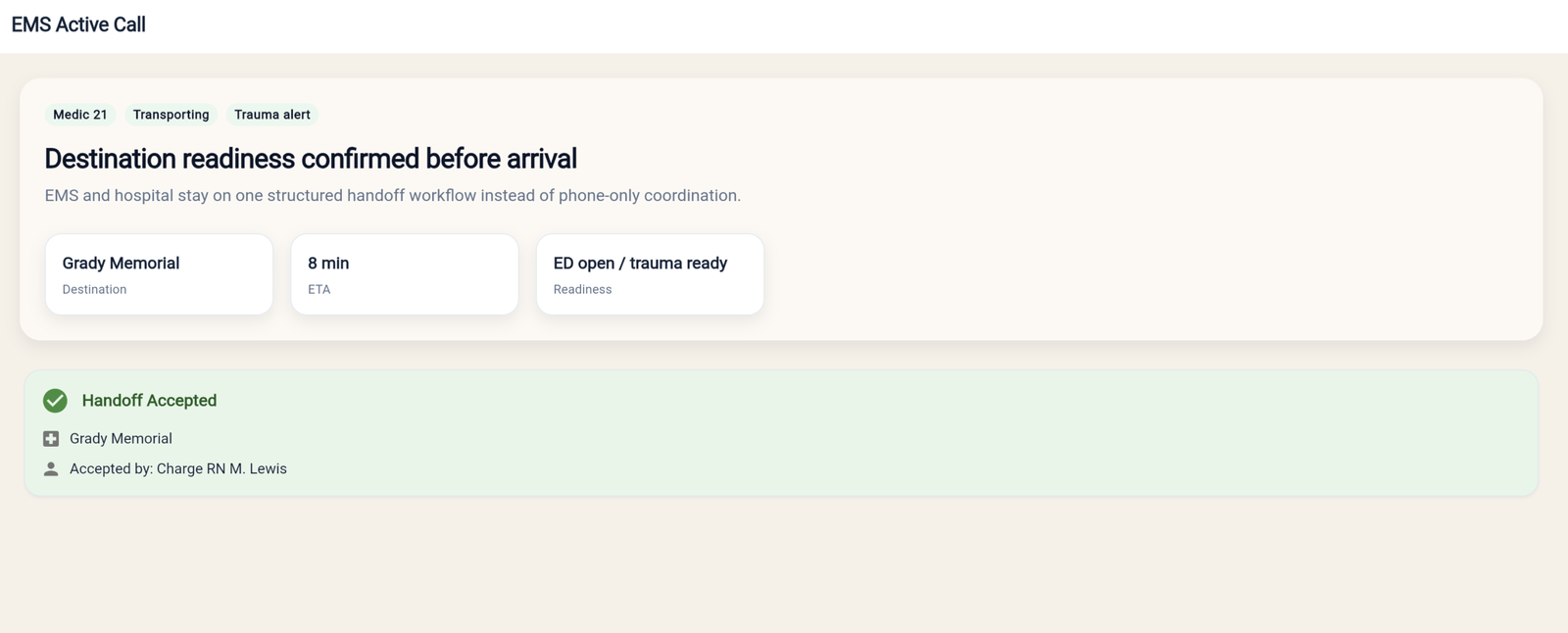Select the hospital cross icon beside Grady Memorial
This screenshot has height=633, width=1568.
(x=51, y=438)
